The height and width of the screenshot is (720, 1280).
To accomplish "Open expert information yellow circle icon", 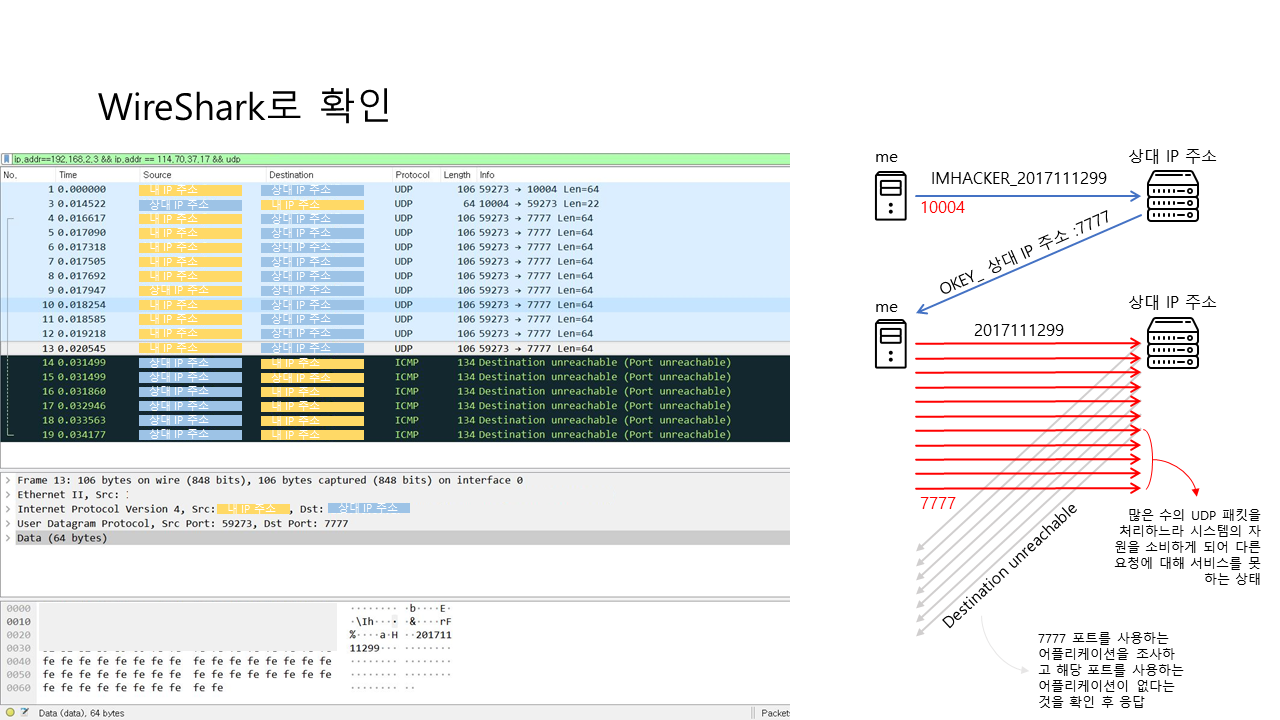I will pyautogui.click(x=10, y=713).
